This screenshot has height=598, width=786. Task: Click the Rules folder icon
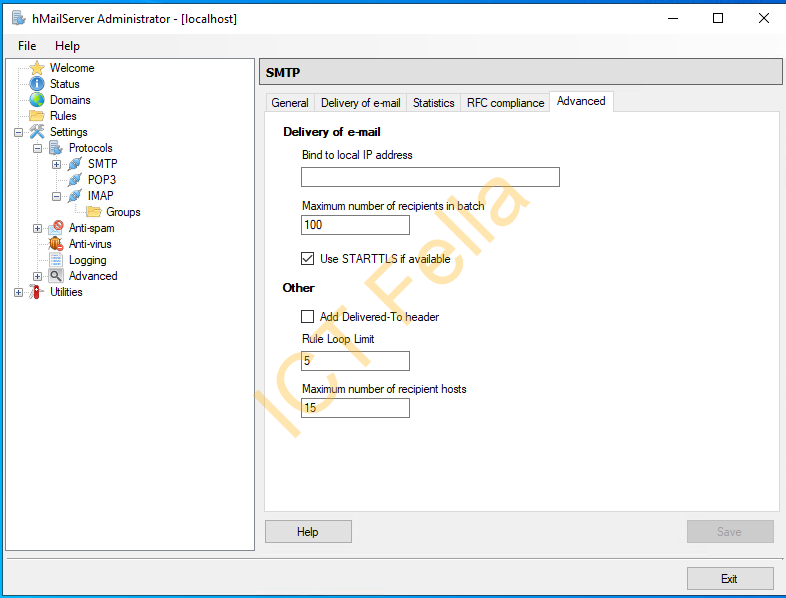[37, 116]
